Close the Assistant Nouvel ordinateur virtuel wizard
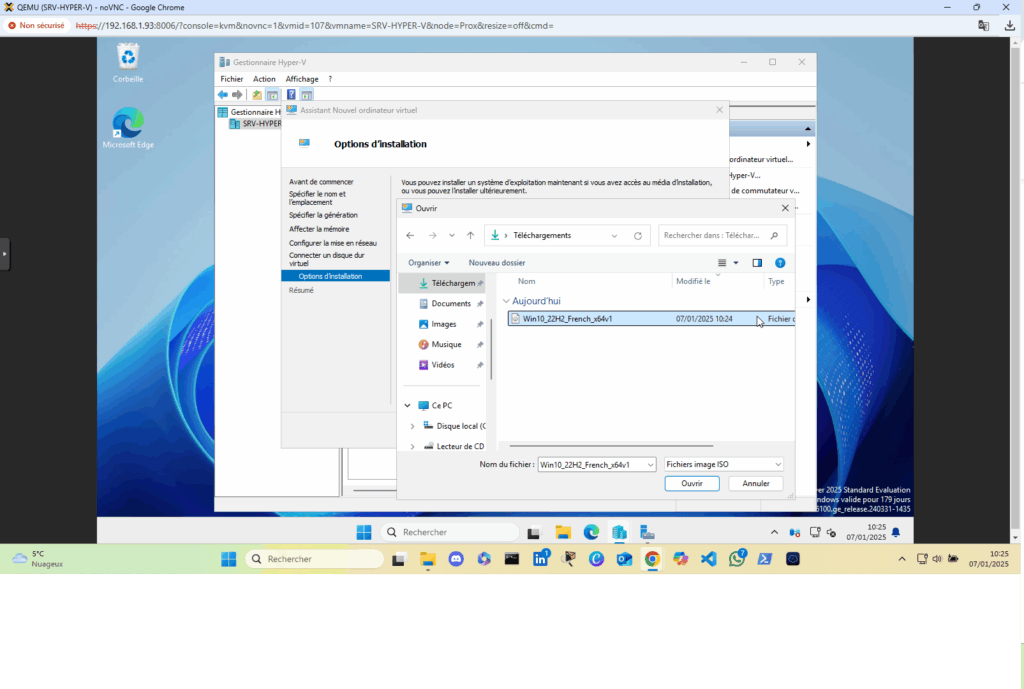This screenshot has width=1024, height=689. tap(720, 110)
